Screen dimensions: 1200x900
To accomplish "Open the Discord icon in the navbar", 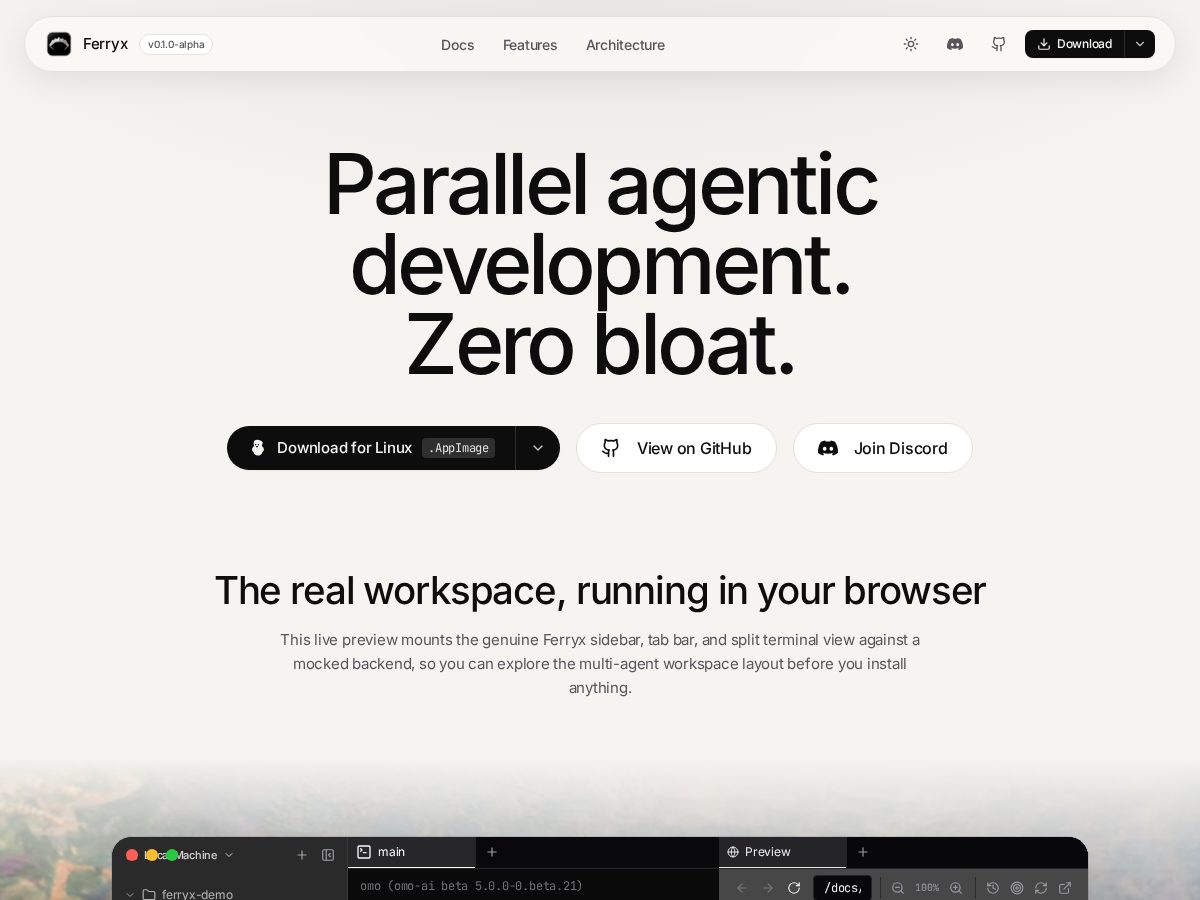I will 955,44.
